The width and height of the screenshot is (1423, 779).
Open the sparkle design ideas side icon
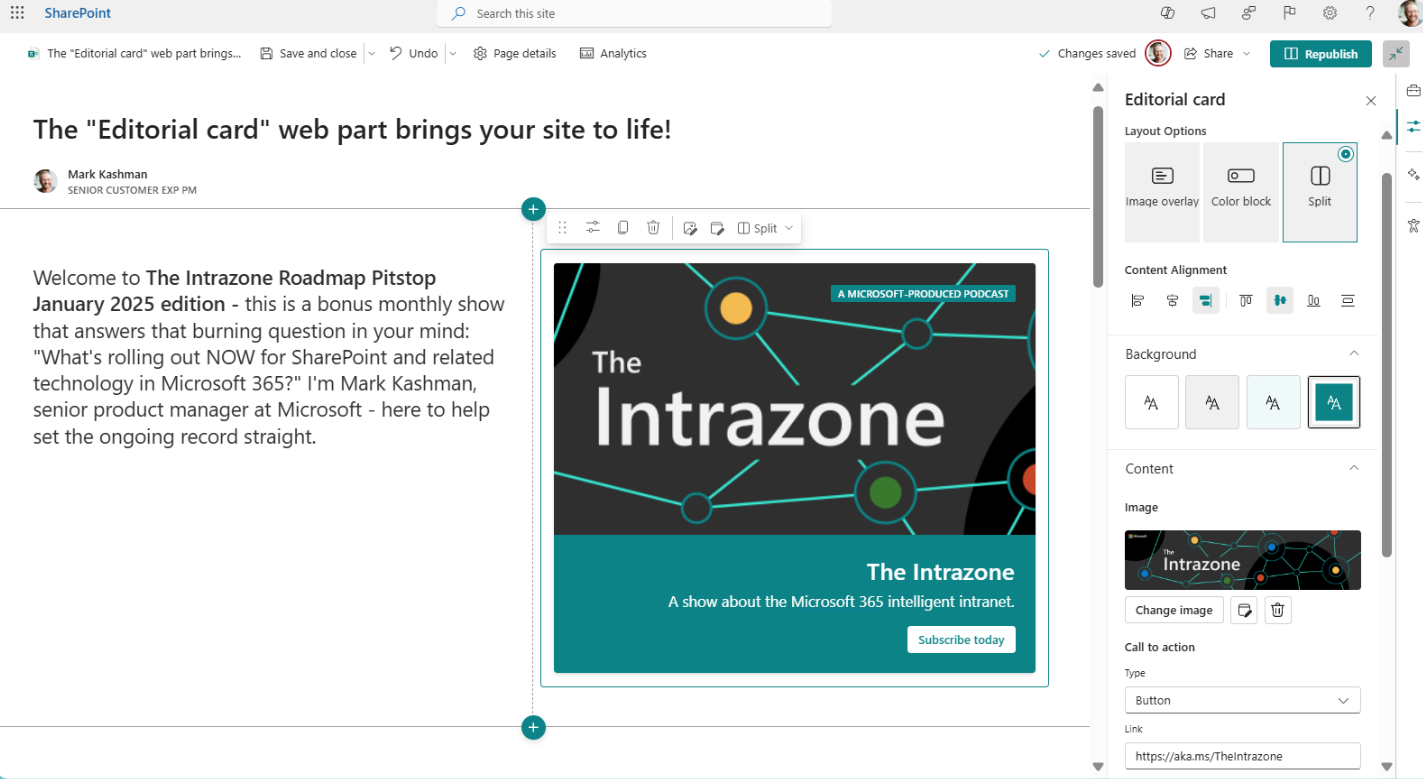[x=1413, y=174]
